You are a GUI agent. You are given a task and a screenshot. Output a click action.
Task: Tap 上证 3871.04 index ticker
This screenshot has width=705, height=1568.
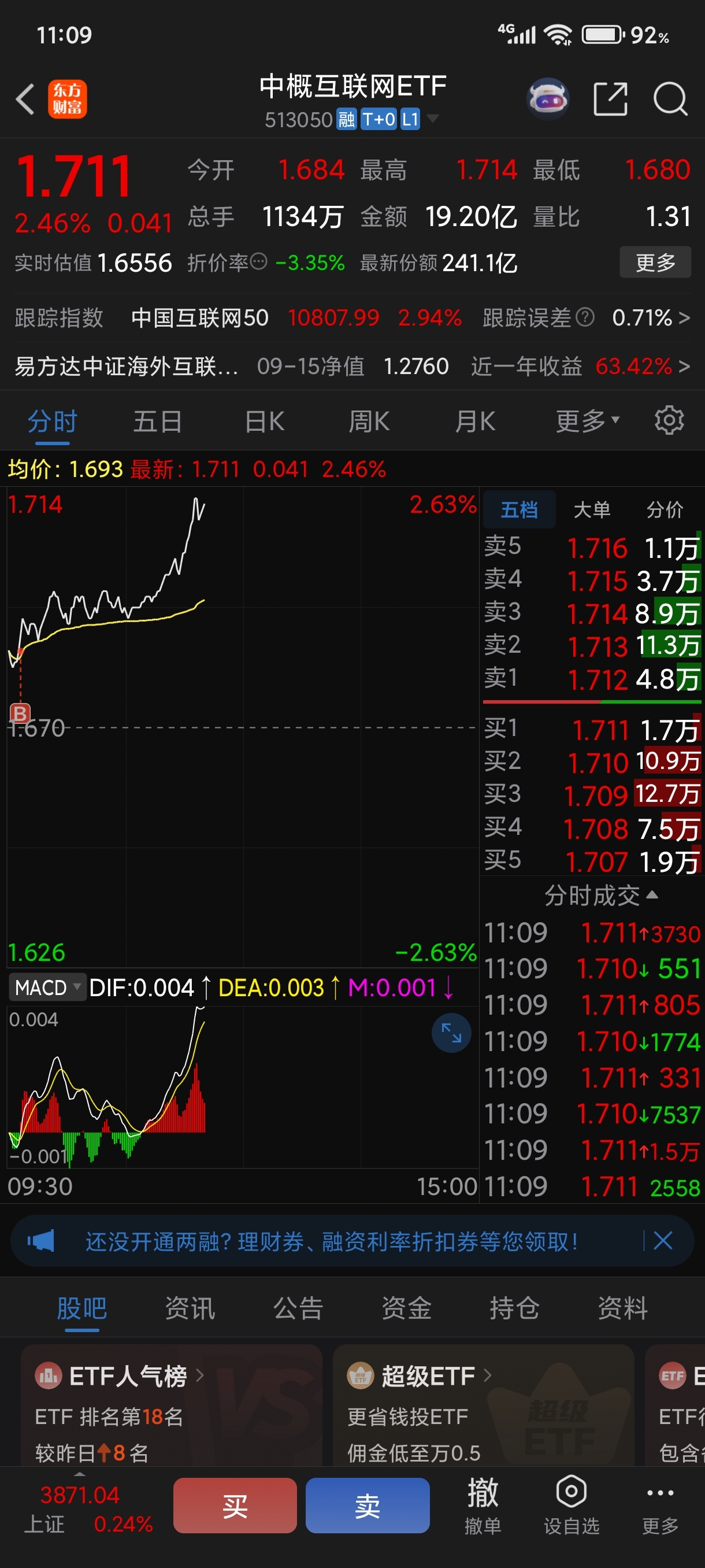pyautogui.click(x=88, y=1508)
